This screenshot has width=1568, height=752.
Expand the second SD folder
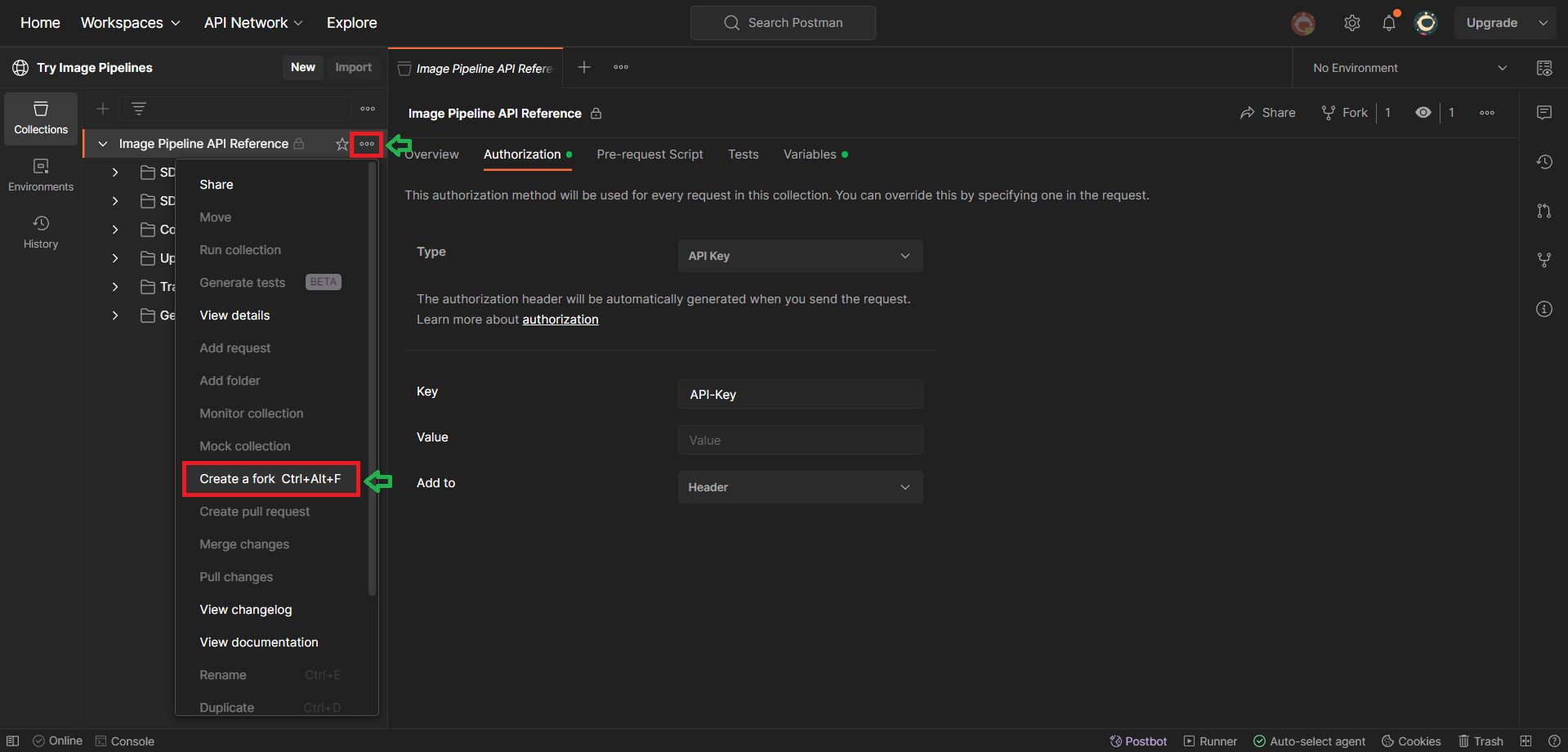coord(115,201)
